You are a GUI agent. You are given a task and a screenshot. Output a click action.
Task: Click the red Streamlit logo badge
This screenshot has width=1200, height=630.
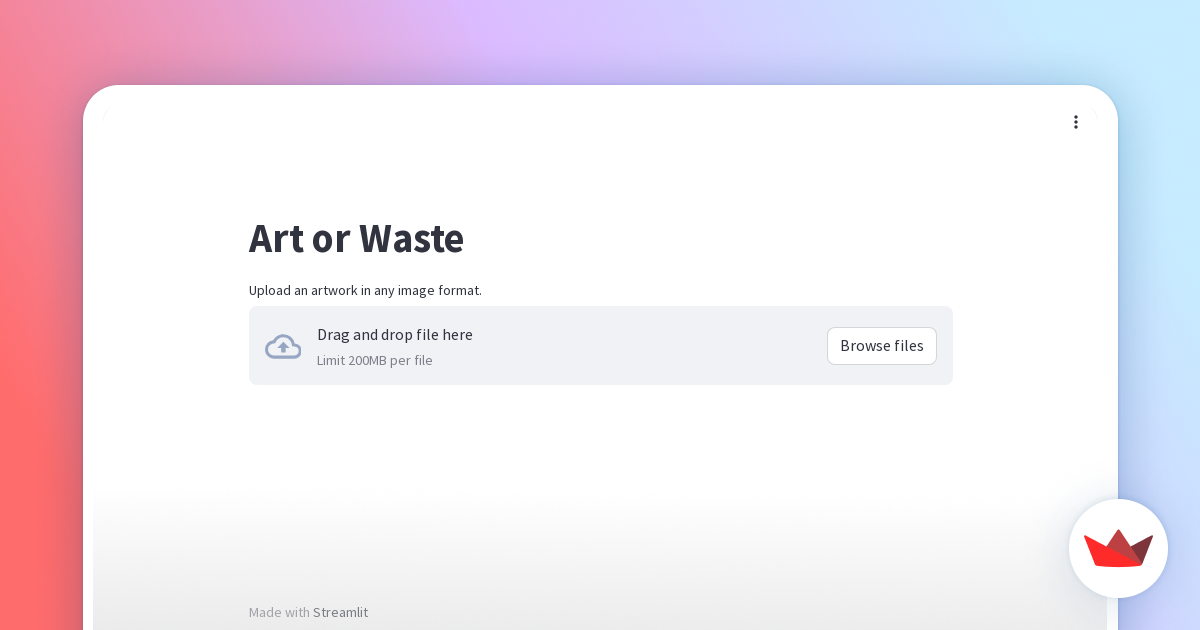1118,549
